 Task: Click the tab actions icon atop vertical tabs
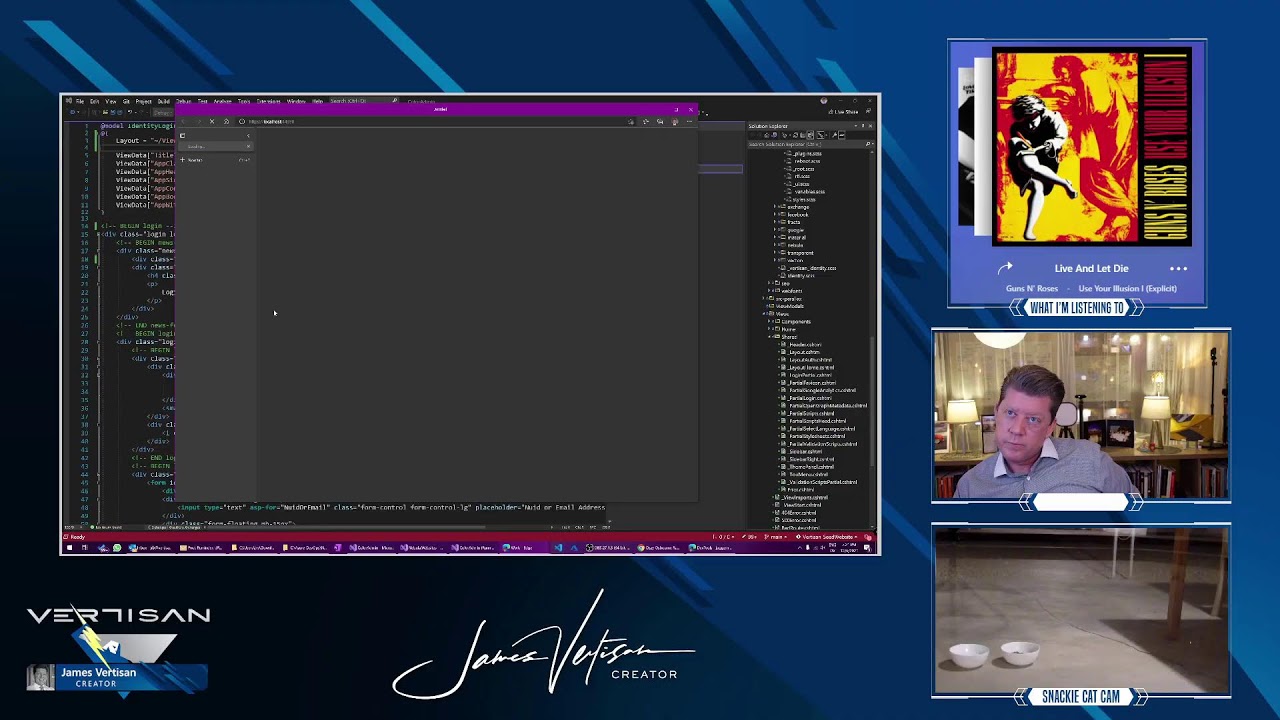[x=182, y=136]
